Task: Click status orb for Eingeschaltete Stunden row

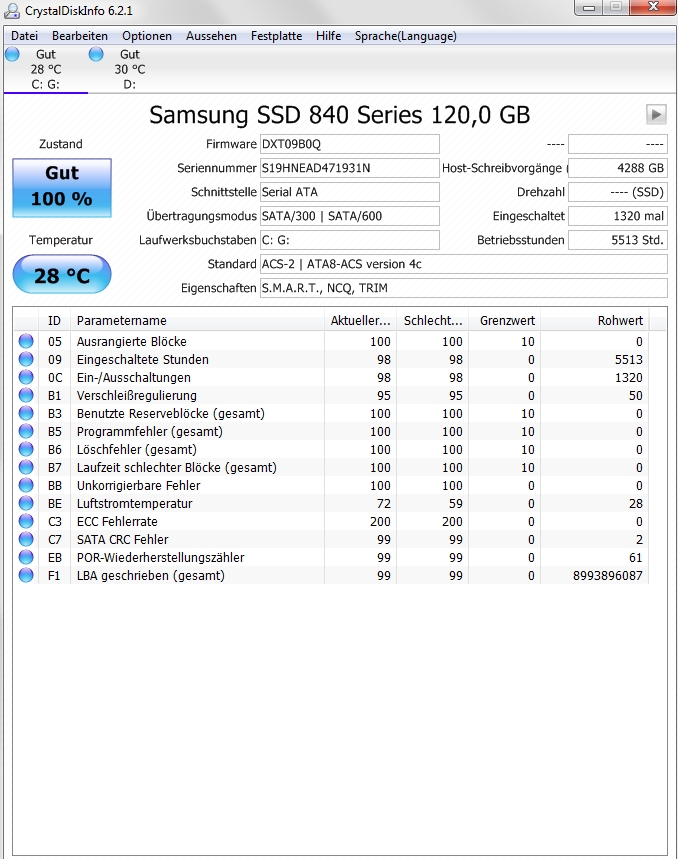Action: pos(26,359)
